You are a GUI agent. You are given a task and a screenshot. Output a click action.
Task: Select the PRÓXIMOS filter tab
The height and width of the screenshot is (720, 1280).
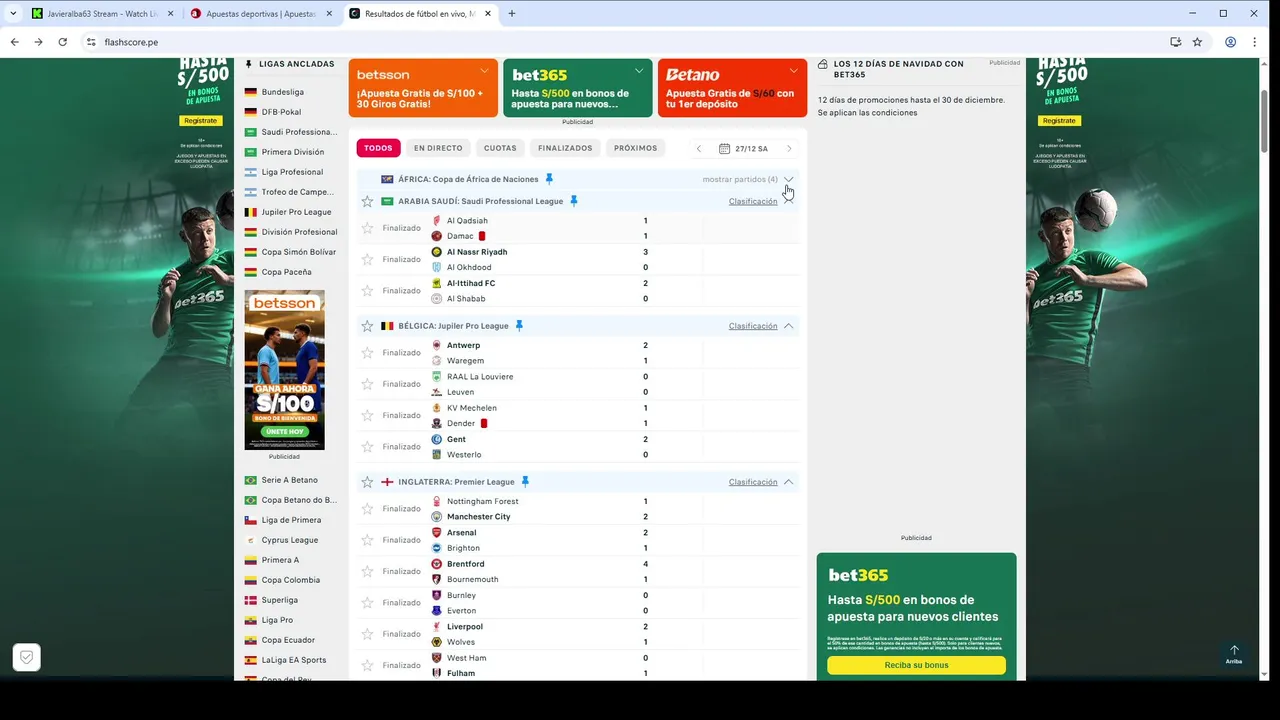pyautogui.click(x=636, y=148)
